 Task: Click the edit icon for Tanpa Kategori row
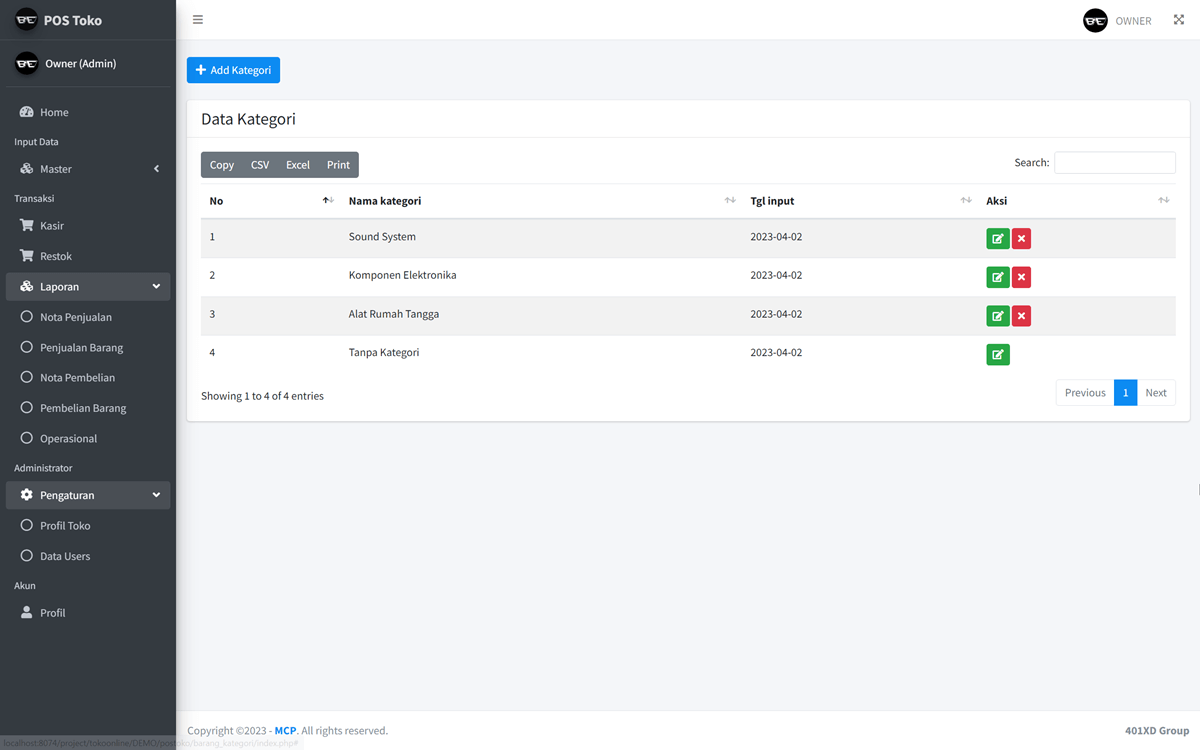click(997, 353)
